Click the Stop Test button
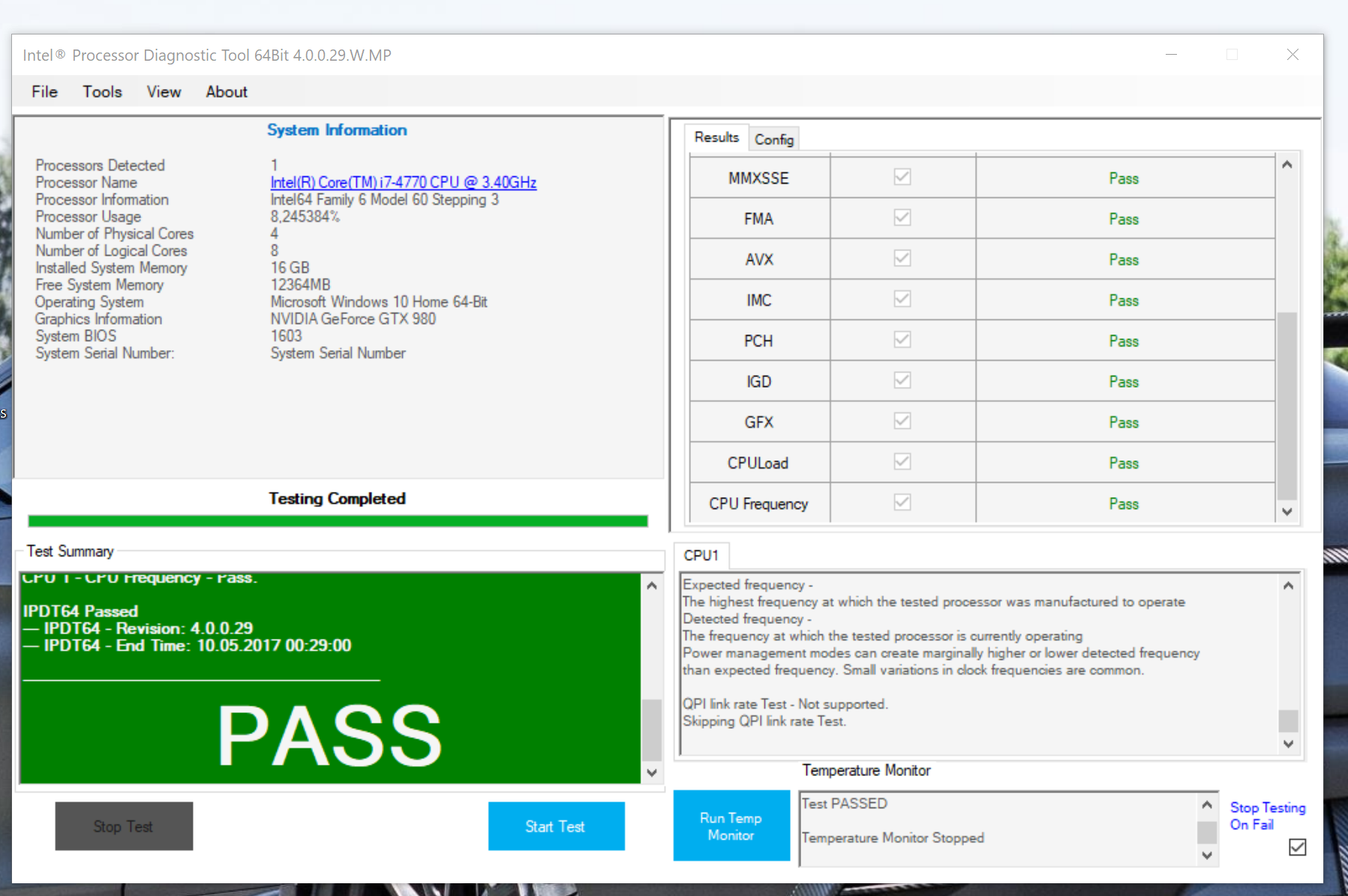 pyautogui.click(x=124, y=826)
